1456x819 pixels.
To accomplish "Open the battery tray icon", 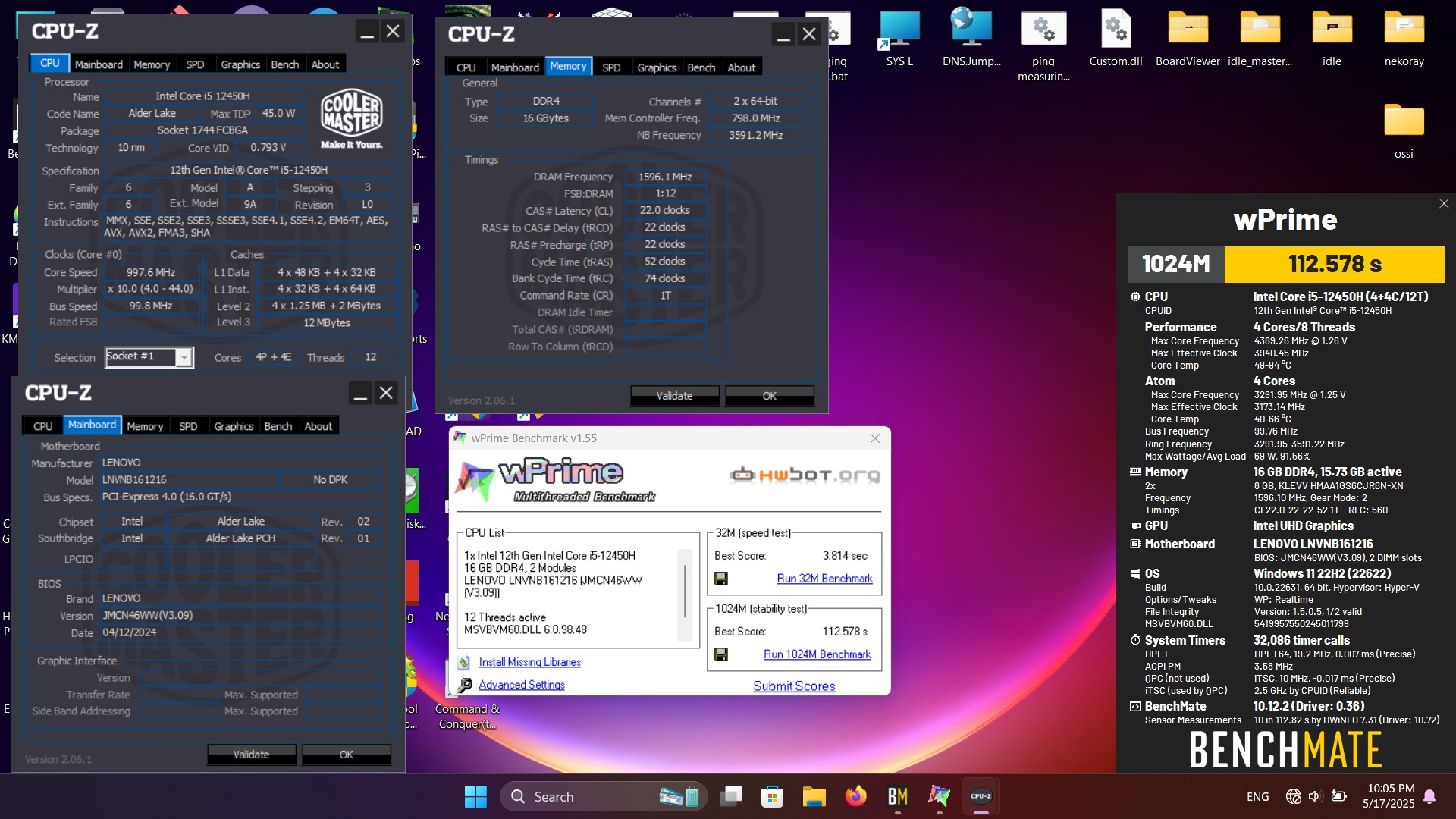I will [1339, 796].
